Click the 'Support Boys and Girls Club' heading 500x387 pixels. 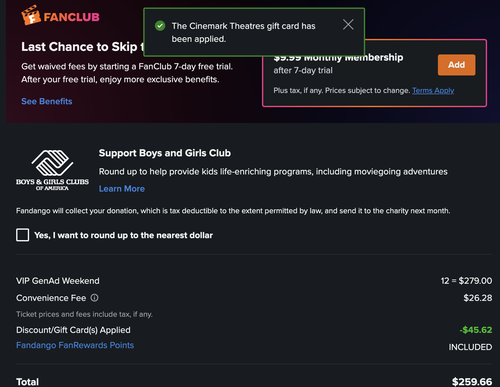pos(165,153)
